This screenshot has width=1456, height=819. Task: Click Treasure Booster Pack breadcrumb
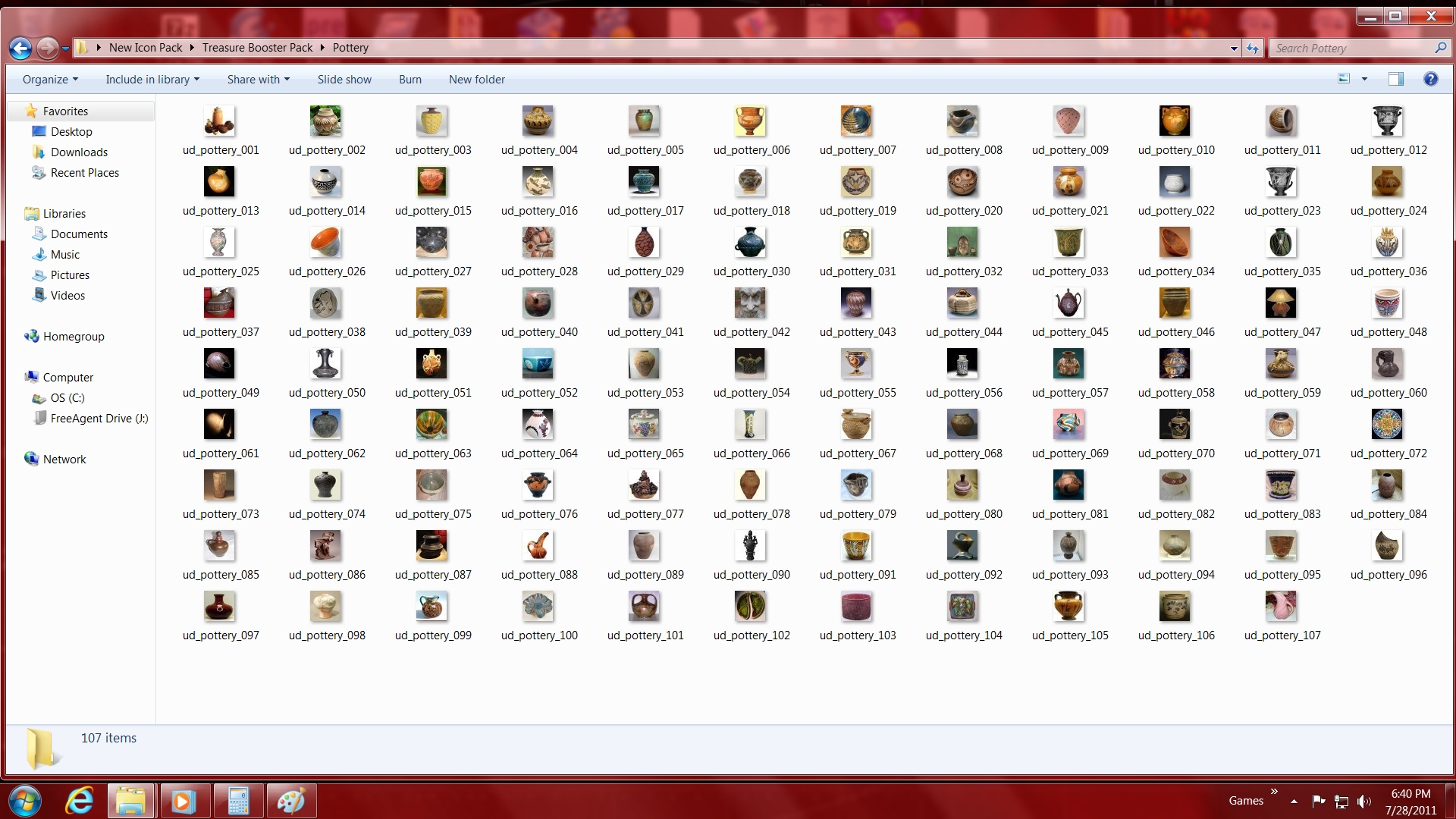click(257, 48)
